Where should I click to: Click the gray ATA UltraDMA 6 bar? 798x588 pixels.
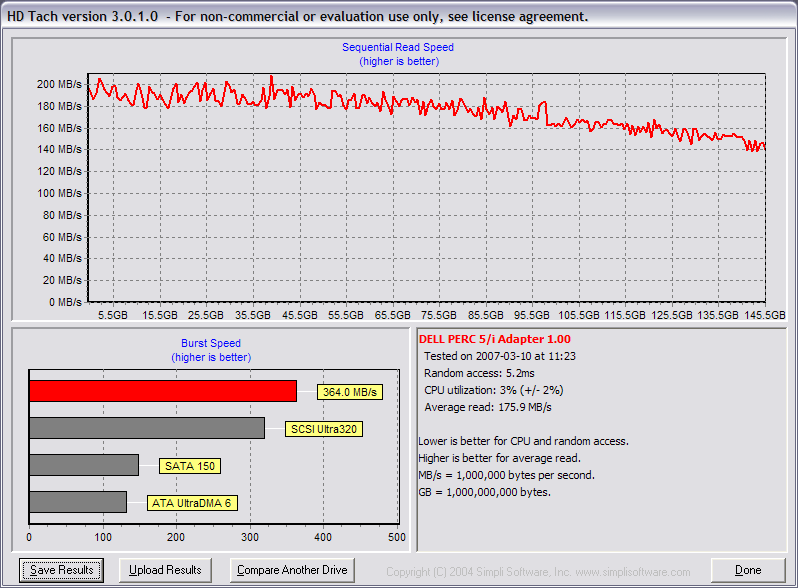(x=78, y=502)
